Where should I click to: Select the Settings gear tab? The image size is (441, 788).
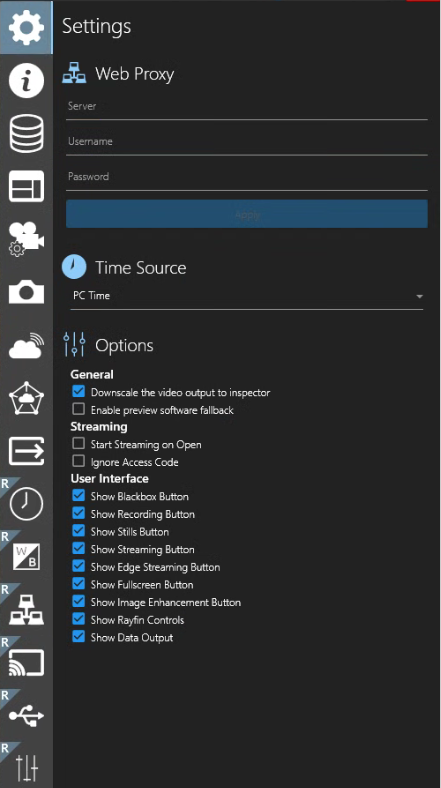[26, 27]
